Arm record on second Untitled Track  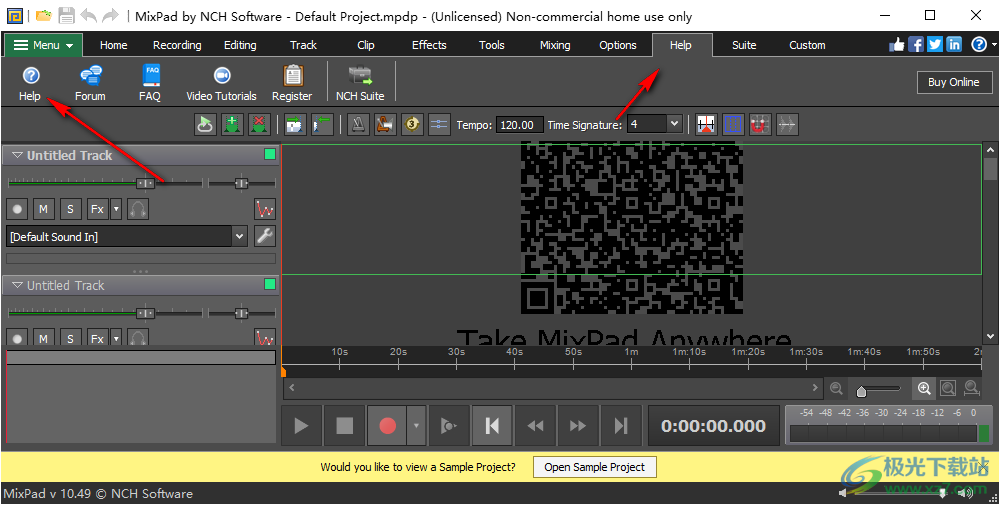point(17,337)
